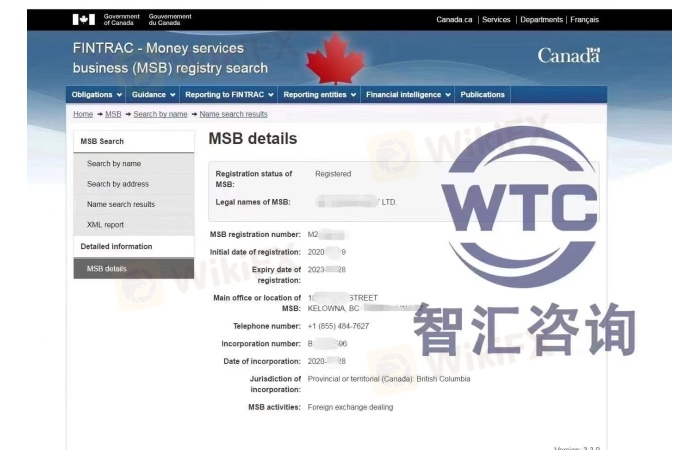The image size is (700, 450).
Task: Click the MSB breadcrumb link
Action: tap(113, 114)
